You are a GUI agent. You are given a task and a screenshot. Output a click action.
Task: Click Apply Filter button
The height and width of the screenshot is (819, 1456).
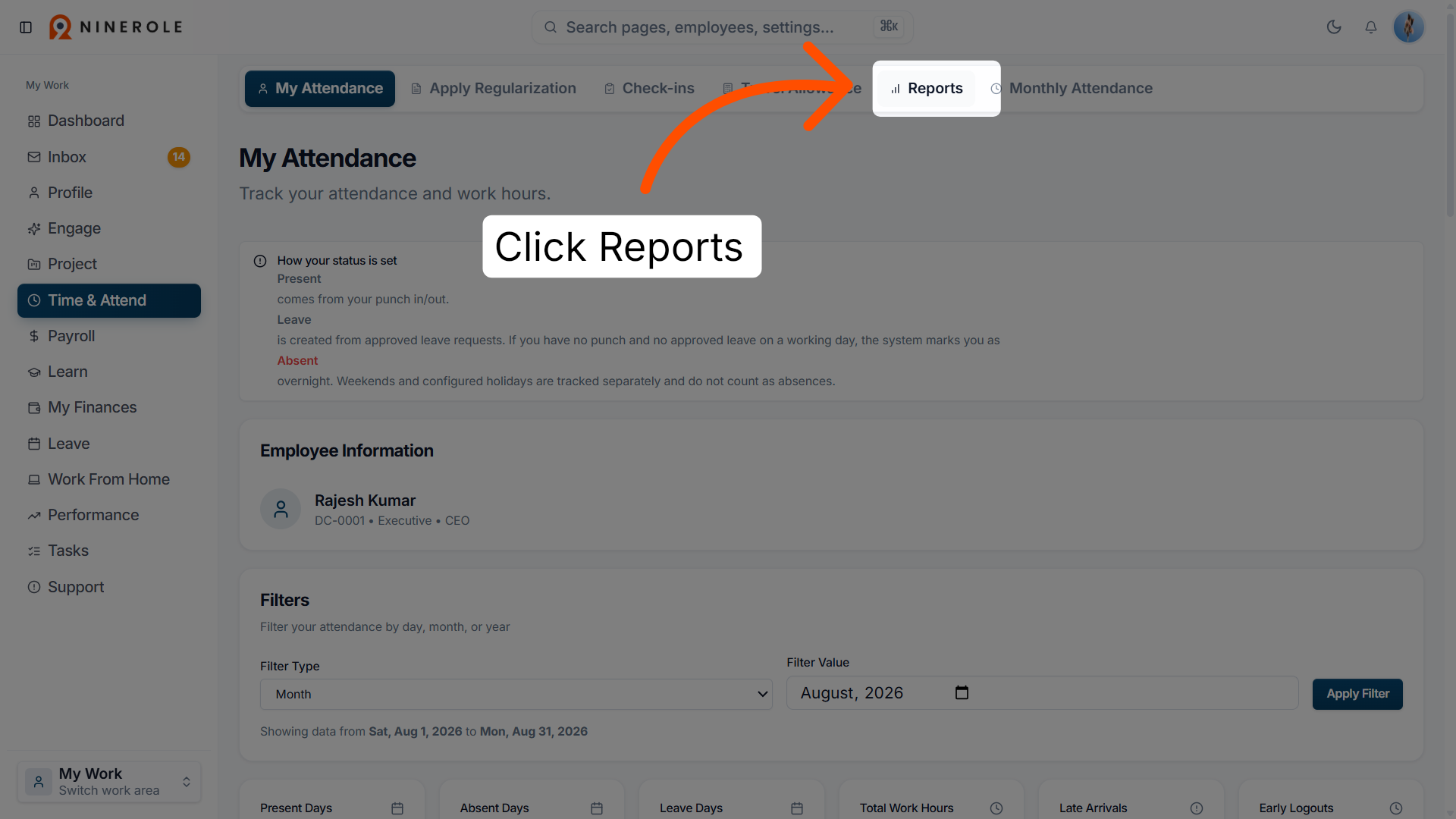click(1357, 694)
